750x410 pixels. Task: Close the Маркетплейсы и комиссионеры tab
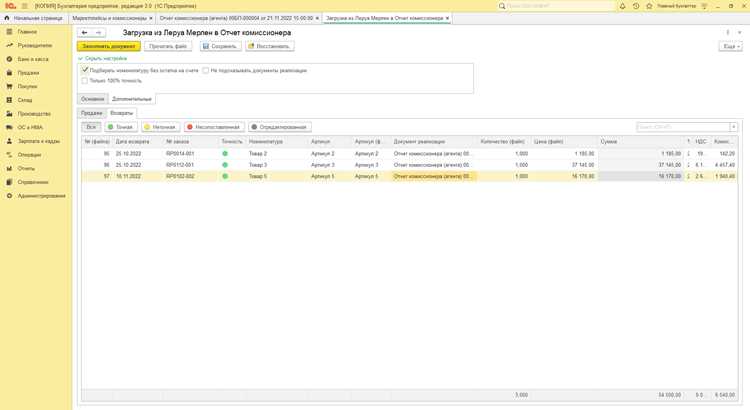151,18
